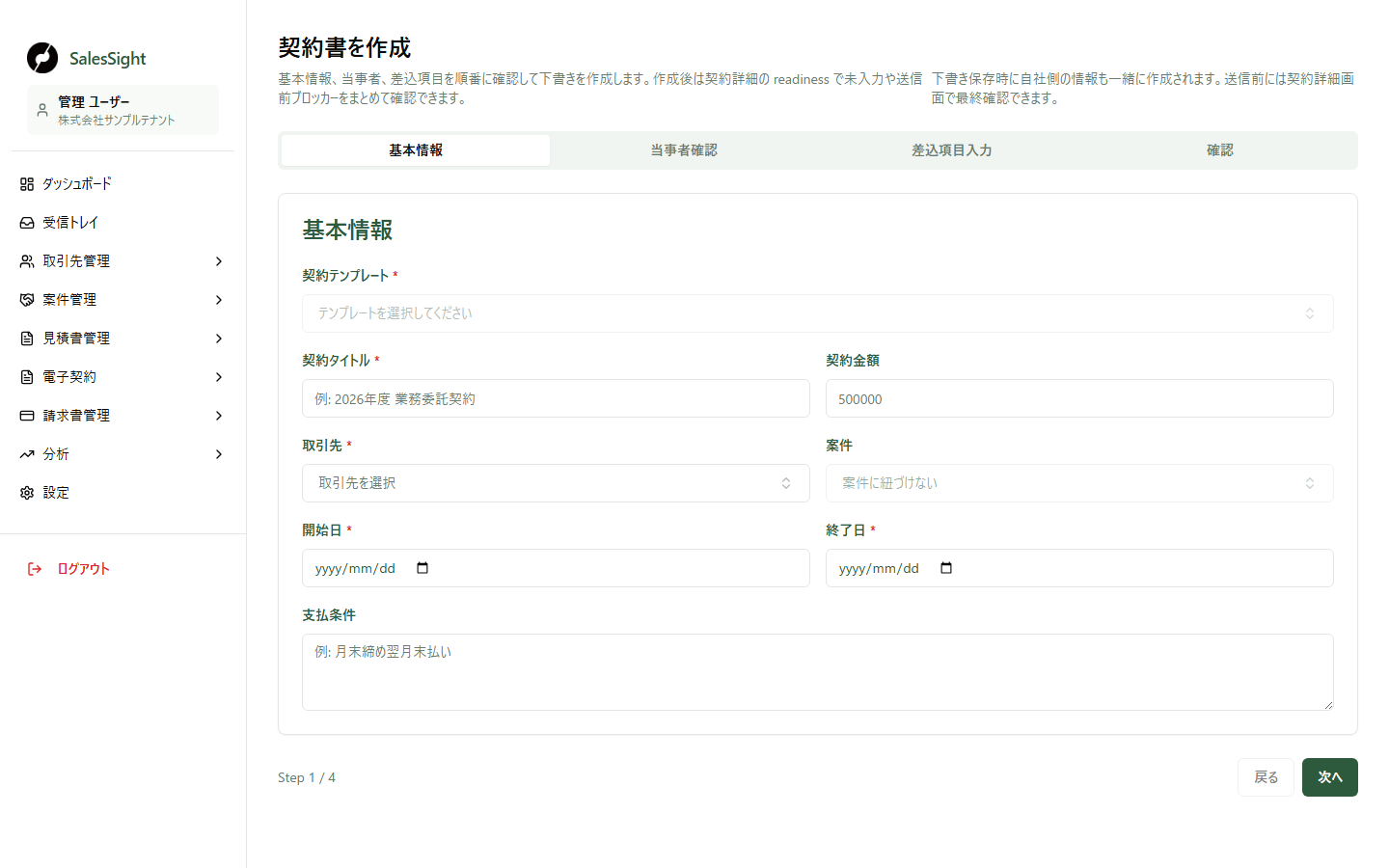This screenshot has width=1389, height=868.
Task: Click the 電子契約 document icon
Action: [x=27, y=377]
